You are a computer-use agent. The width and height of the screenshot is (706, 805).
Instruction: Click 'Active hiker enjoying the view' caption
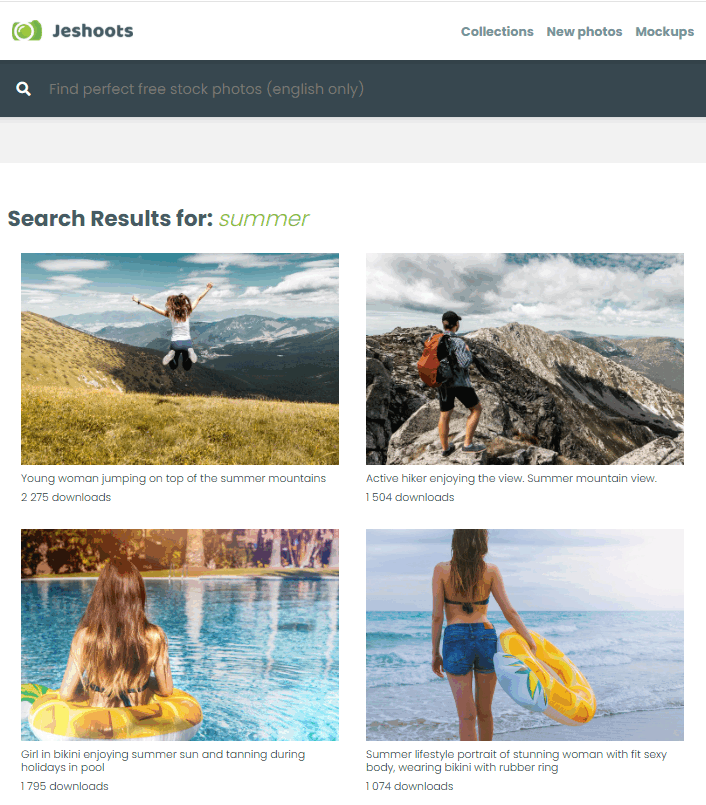(511, 478)
